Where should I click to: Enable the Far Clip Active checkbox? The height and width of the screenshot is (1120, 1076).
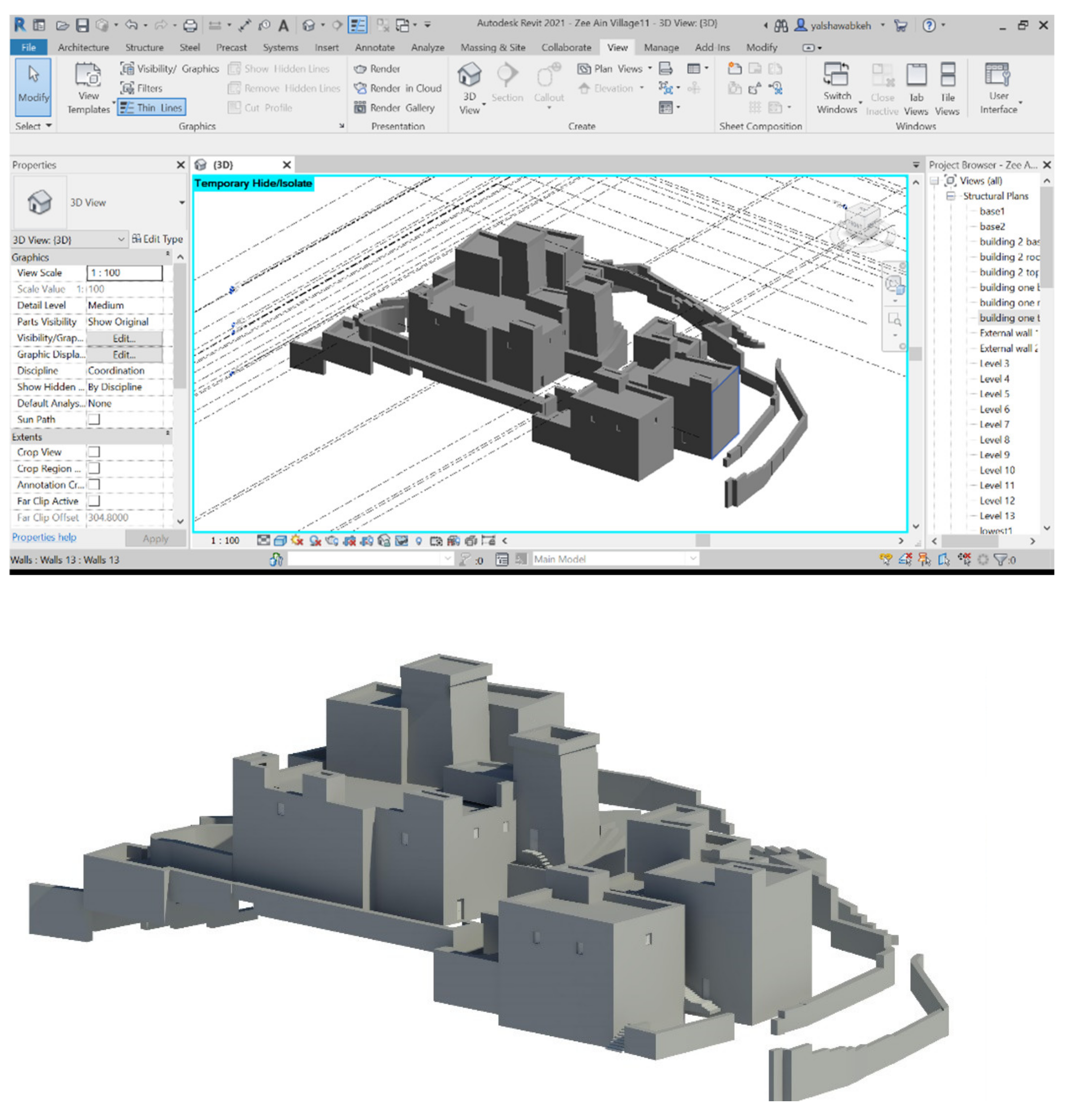(94, 501)
